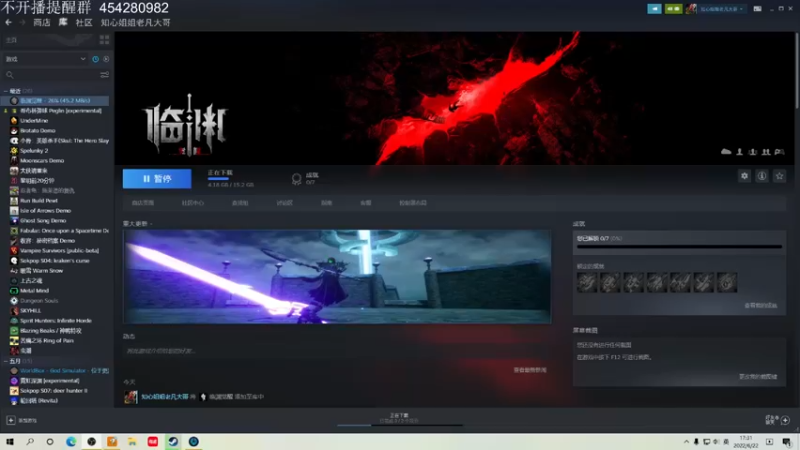Screen dimensions: 800x450
Task: Favorite the game with the star icon
Action: pyautogui.click(x=779, y=176)
